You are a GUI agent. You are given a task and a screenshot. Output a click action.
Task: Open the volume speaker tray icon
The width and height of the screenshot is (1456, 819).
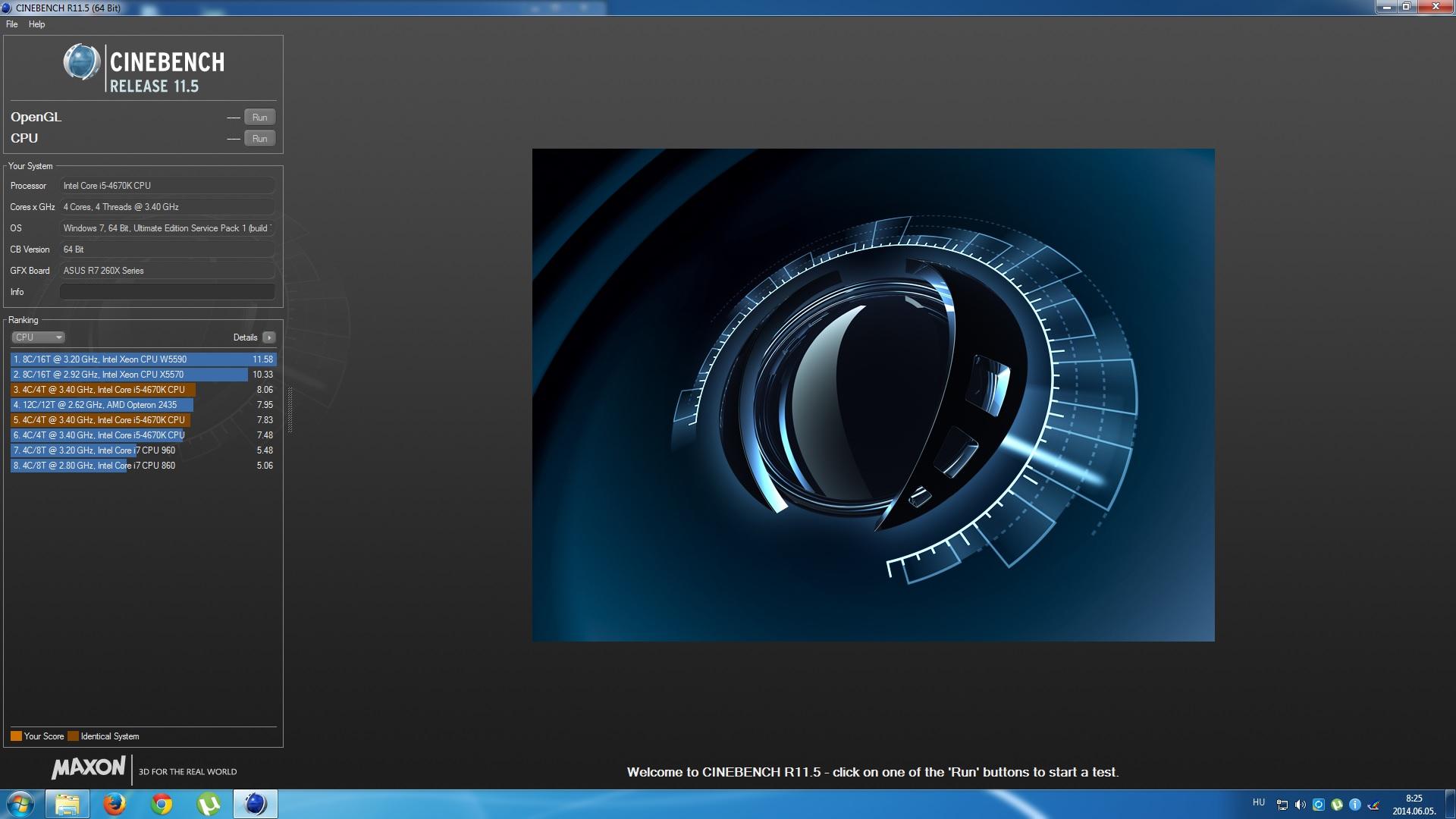tap(1301, 805)
